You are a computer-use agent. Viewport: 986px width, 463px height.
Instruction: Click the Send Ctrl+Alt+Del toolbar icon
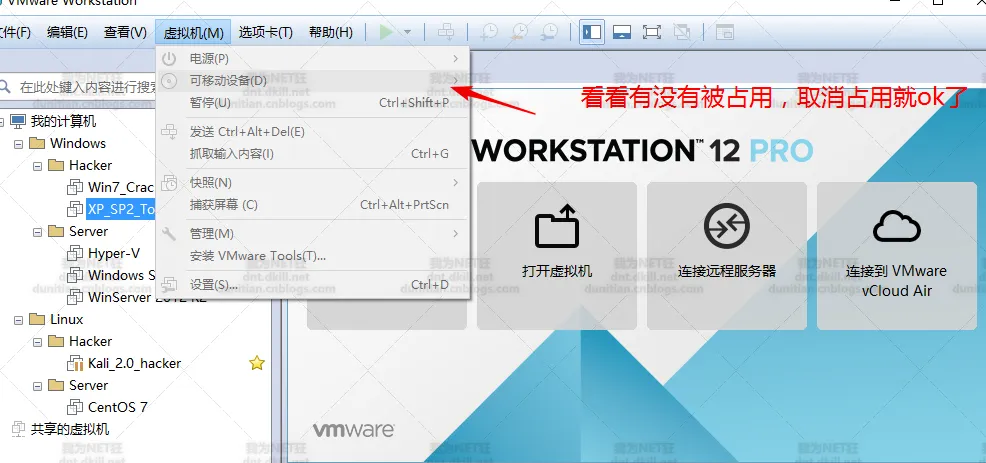pyautogui.click(x=446, y=31)
